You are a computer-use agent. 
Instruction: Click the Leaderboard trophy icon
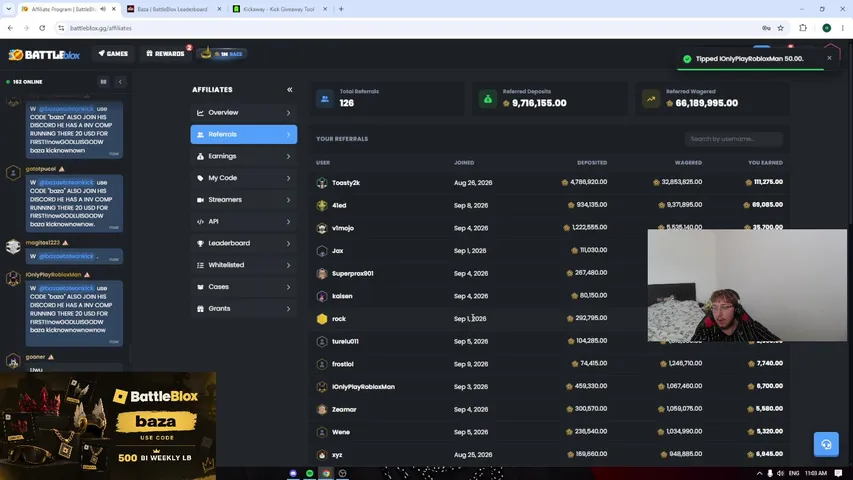click(200, 243)
